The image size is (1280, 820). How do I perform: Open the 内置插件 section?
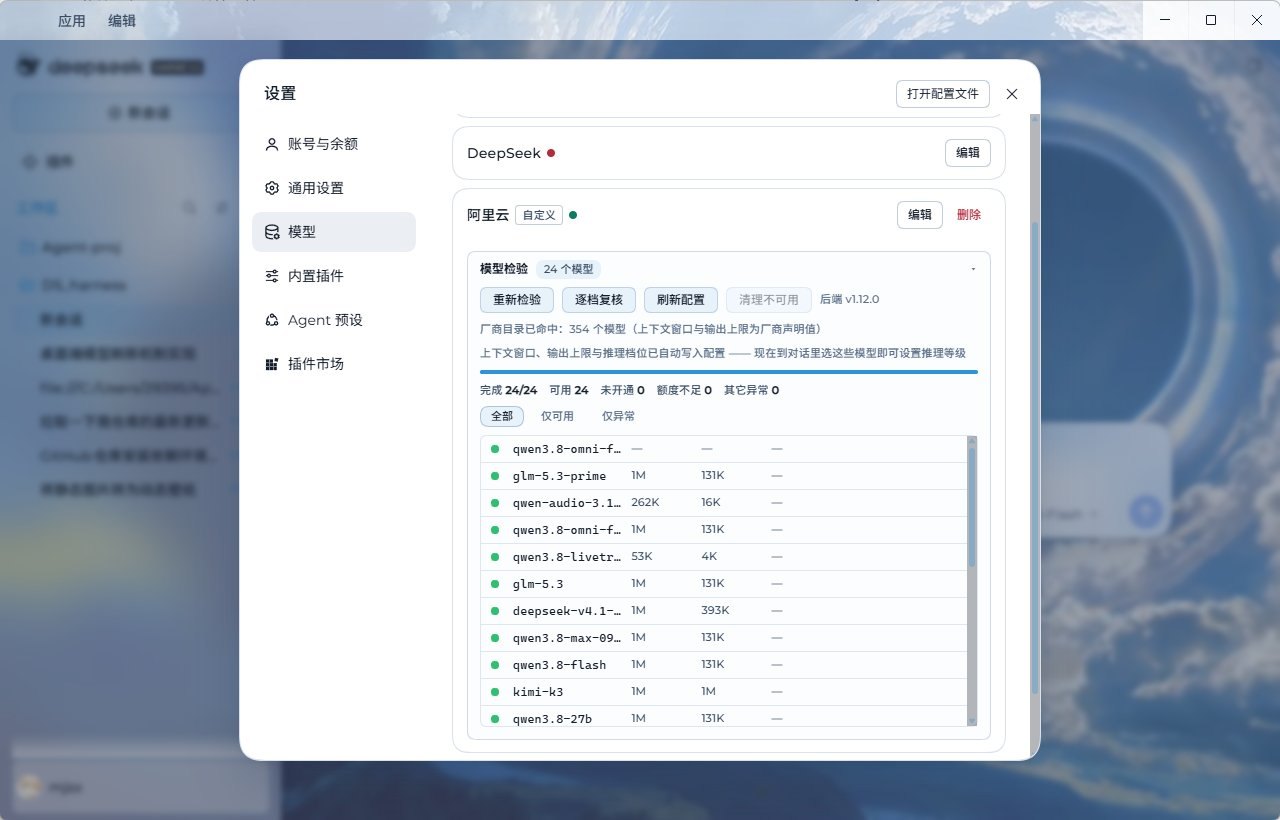pos(334,276)
